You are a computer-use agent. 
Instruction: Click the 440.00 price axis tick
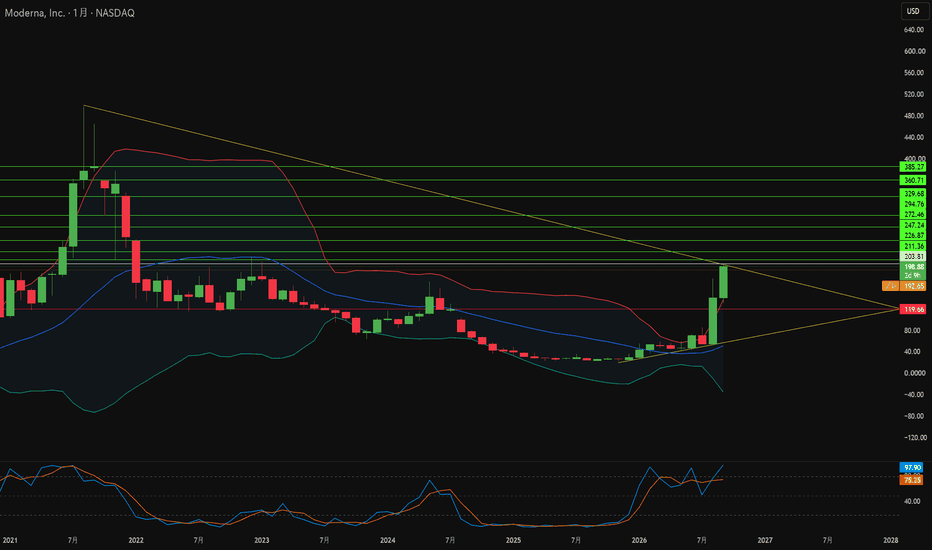pos(914,137)
